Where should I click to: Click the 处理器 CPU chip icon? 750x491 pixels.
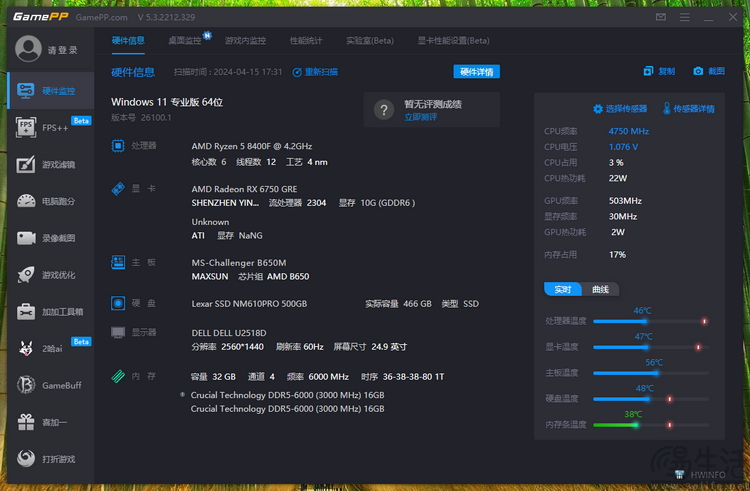[x=118, y=145]
